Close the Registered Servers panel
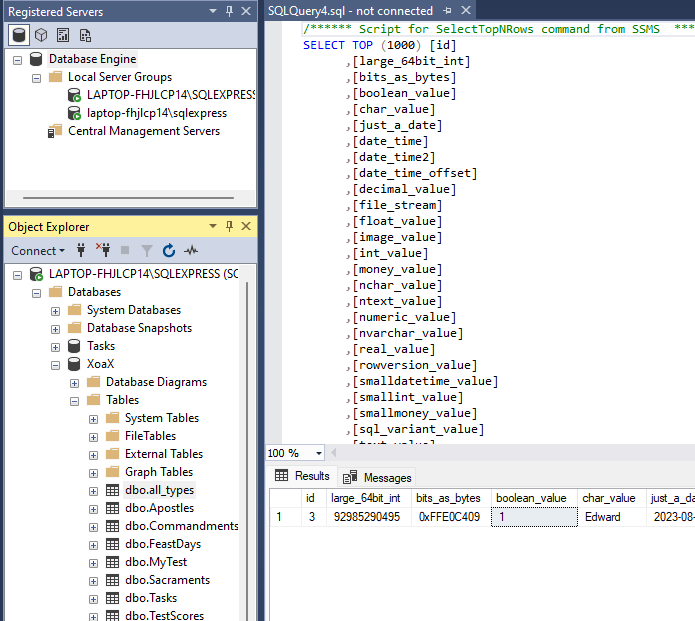 (x=246, y=11)
